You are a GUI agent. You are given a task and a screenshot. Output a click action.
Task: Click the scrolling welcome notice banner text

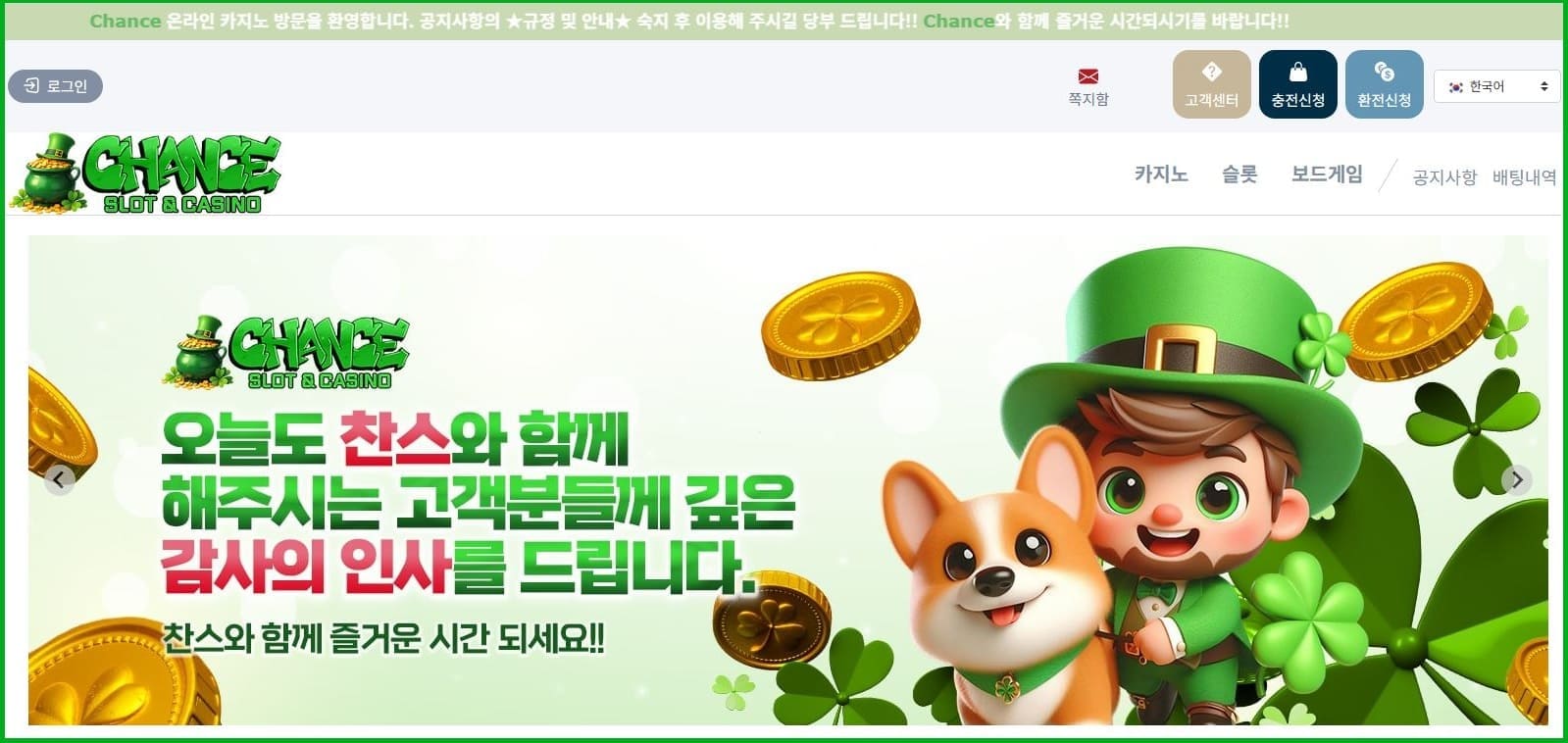[x=689, y=21]
